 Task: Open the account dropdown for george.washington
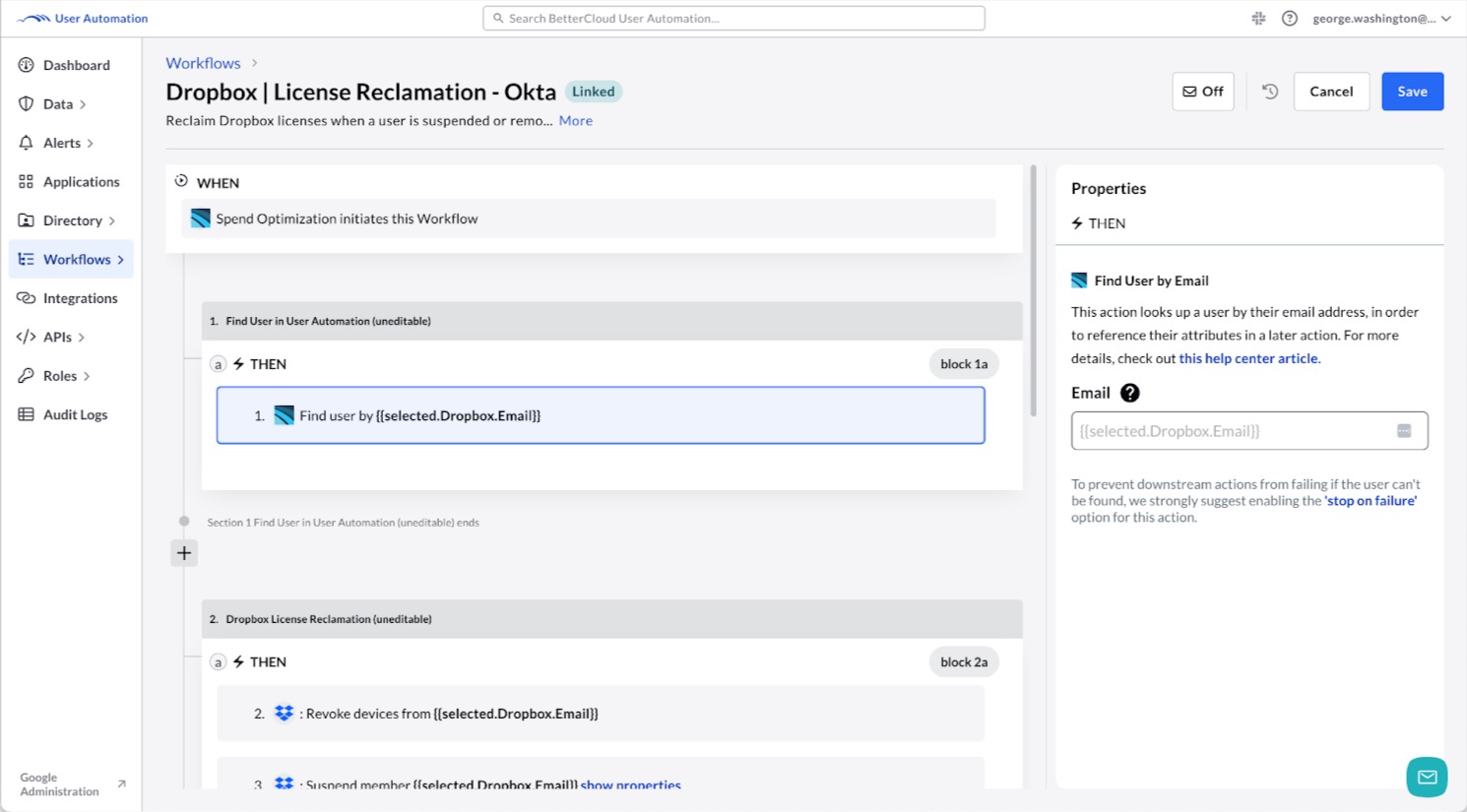(x=1382, y=18)
